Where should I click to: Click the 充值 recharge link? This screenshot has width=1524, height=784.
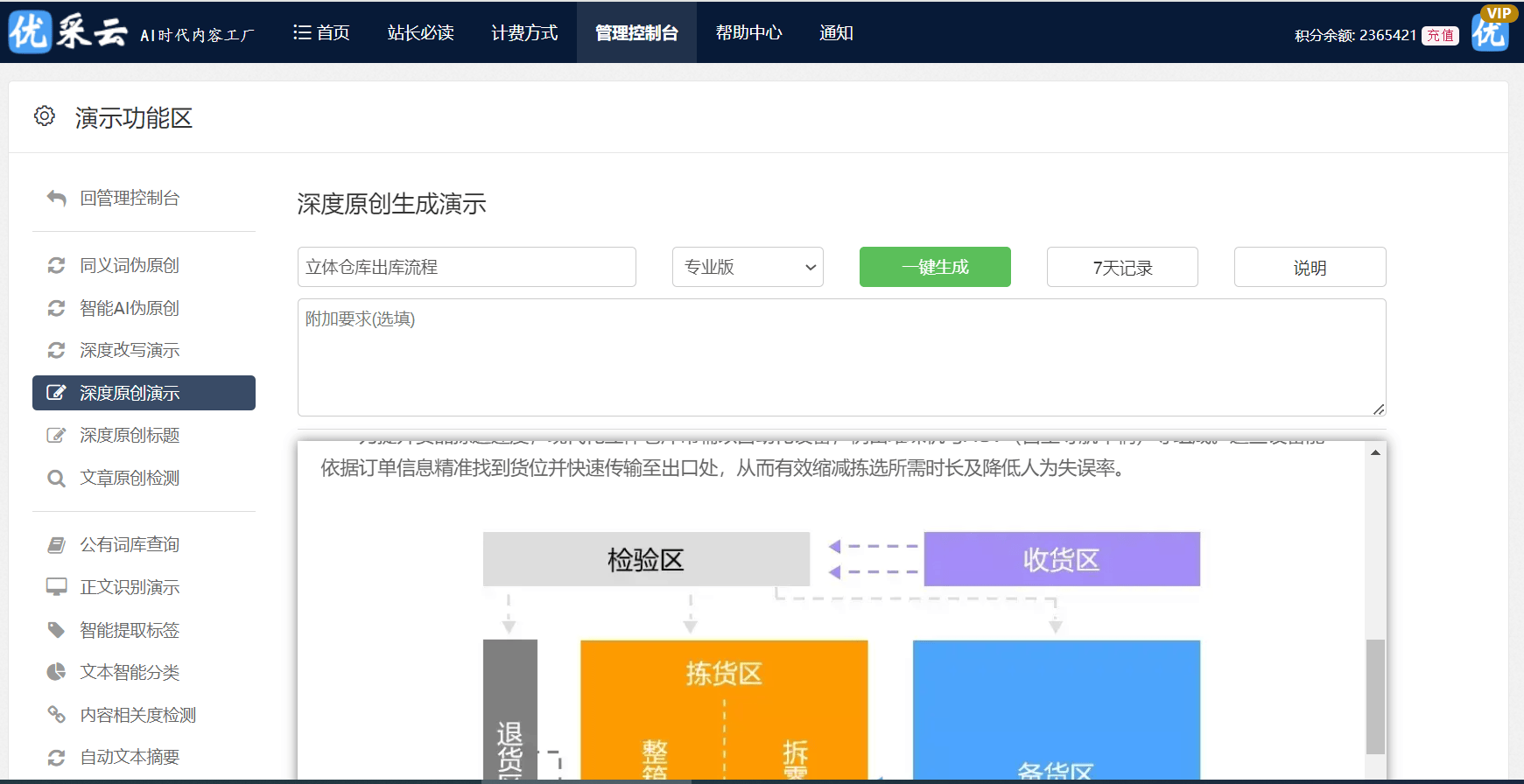point(1440,36)
